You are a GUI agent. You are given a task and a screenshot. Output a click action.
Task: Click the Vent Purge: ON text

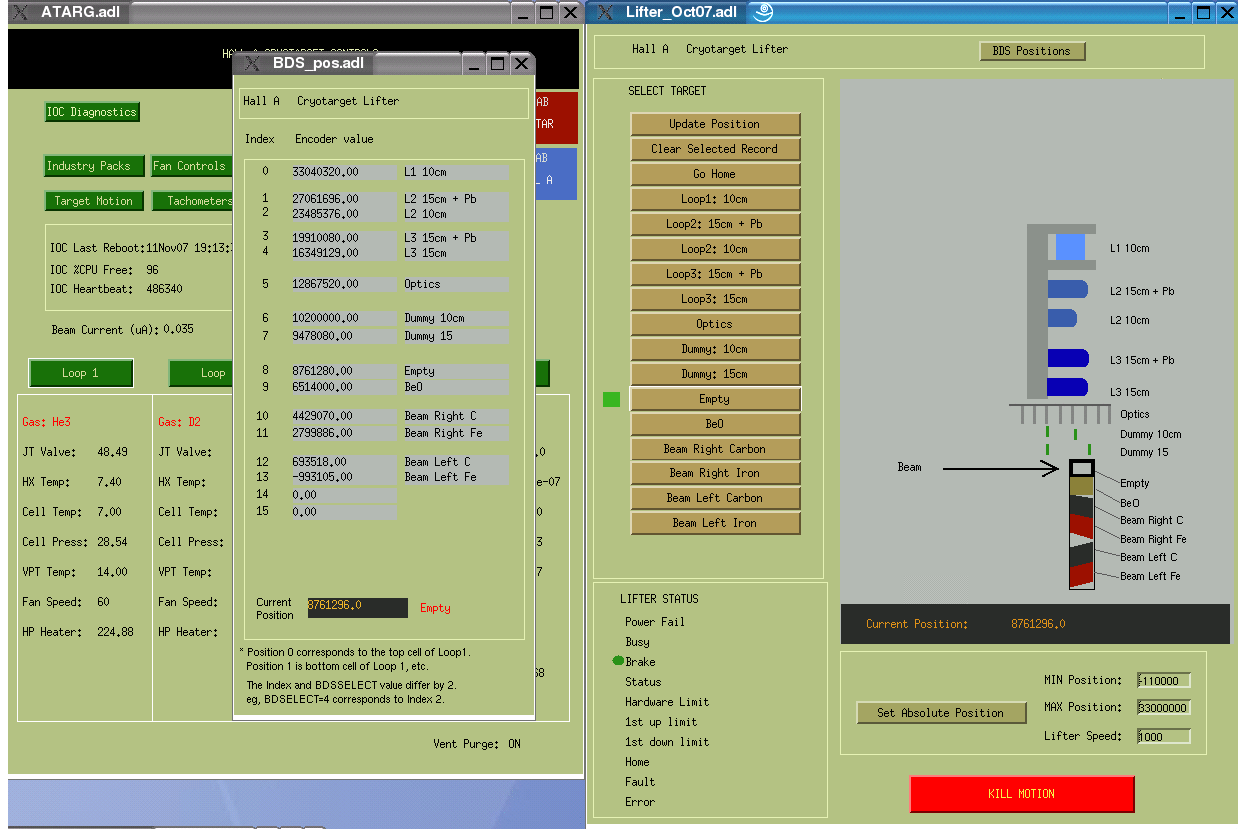477,744
